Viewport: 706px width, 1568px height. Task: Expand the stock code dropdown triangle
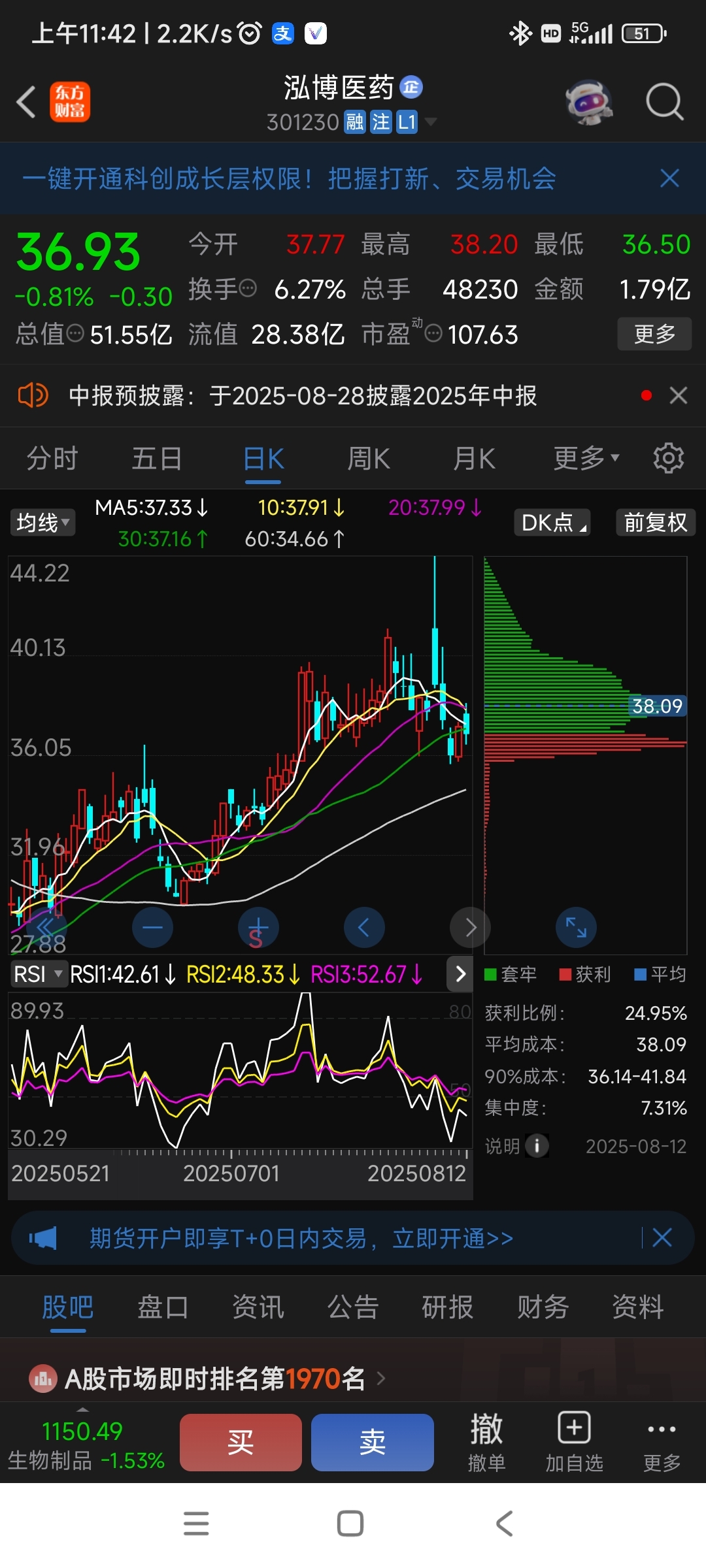tap(430, 122)
